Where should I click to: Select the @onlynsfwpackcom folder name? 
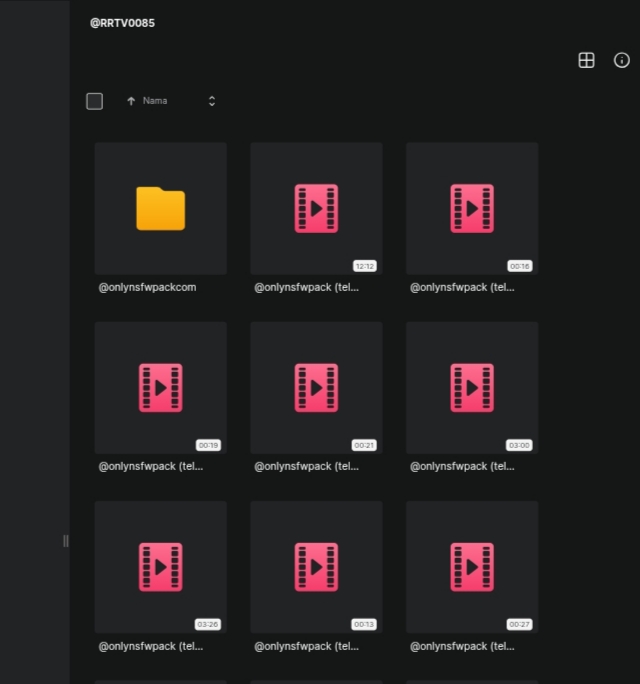pyautogui.click(x=147, y=287)
